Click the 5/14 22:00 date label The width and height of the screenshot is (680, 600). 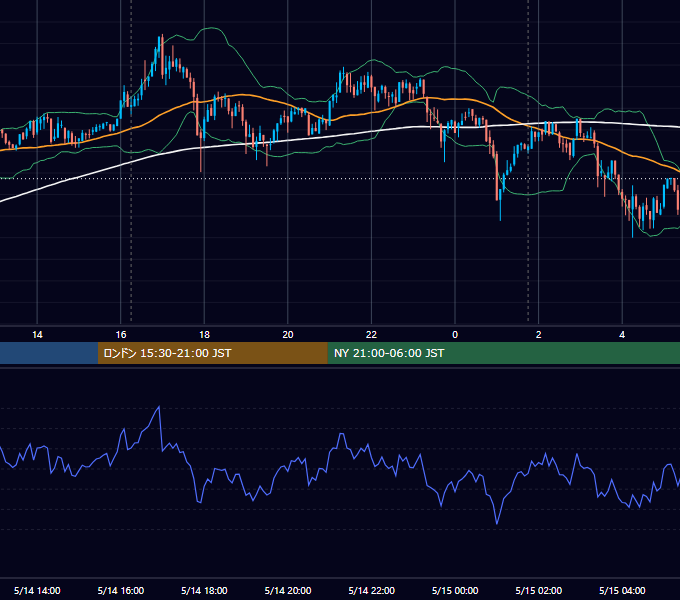point(371,590)
